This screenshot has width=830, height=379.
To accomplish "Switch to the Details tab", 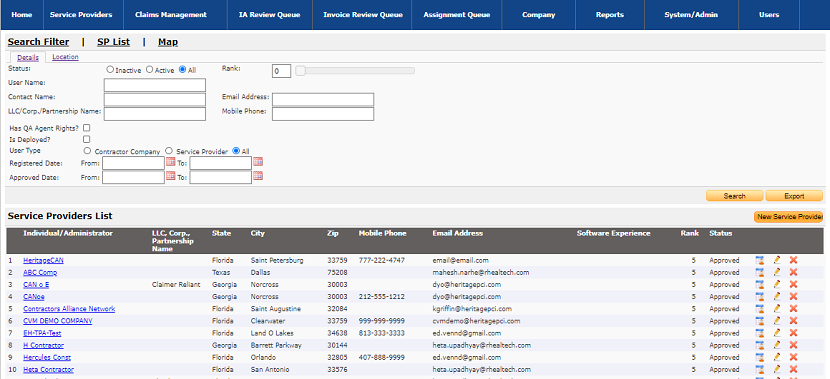I will pyautogui.click(x=28, y=58).
